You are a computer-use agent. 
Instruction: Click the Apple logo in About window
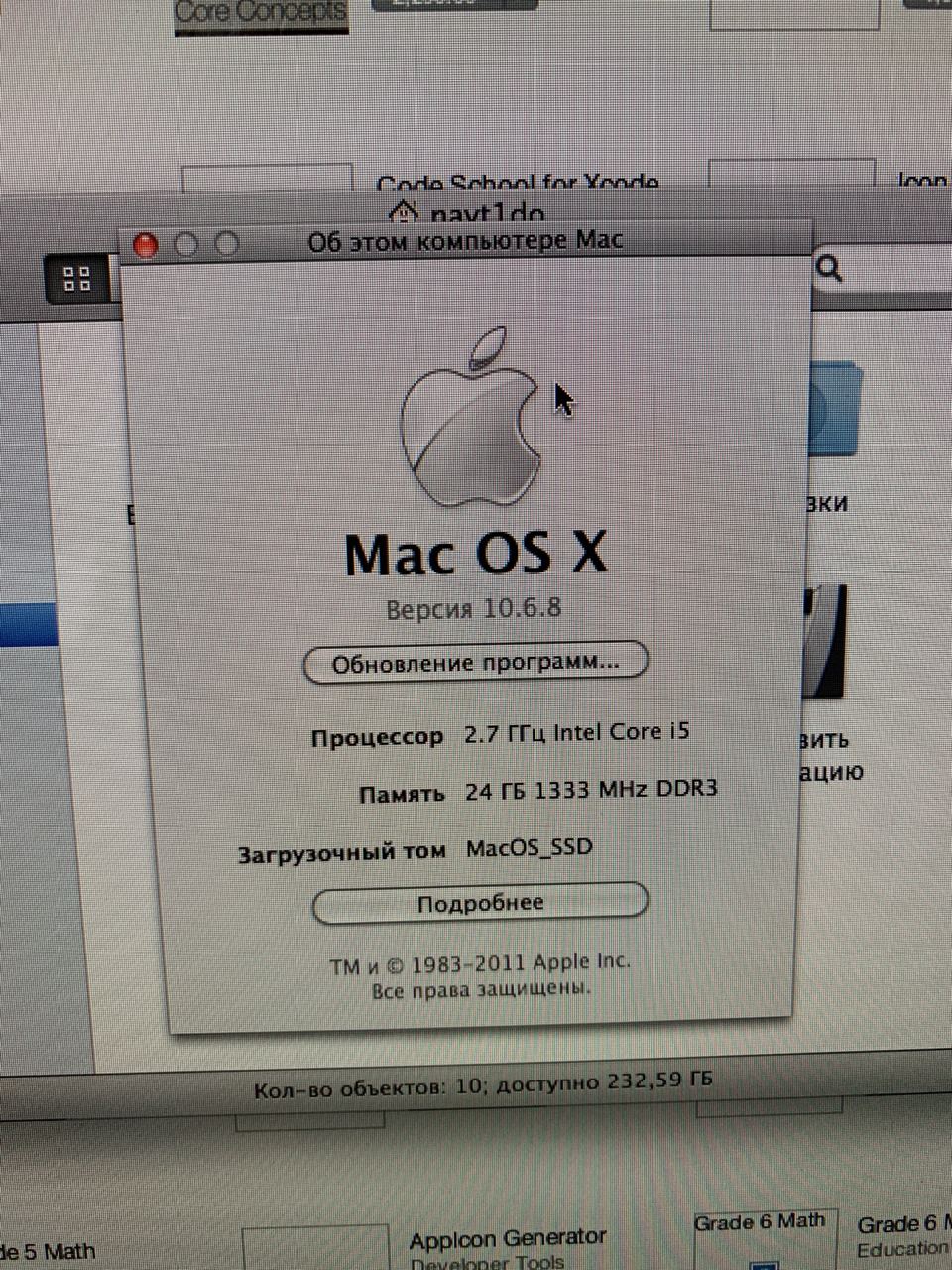tap(471, 416)
